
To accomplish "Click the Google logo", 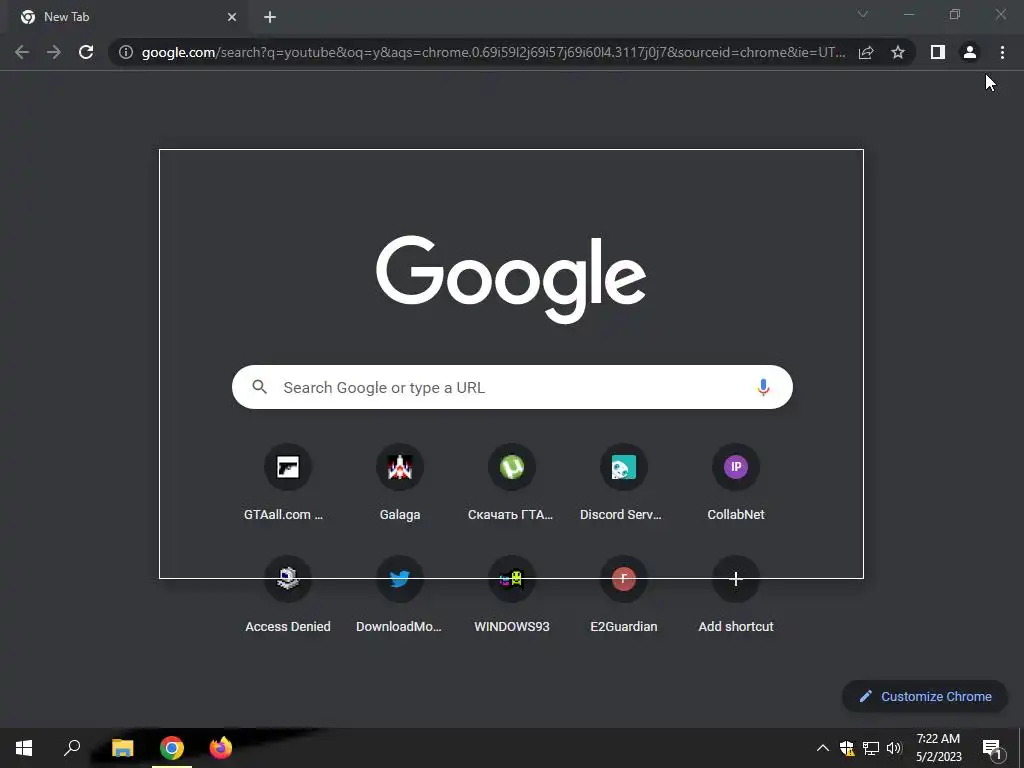I will point(511,280).
